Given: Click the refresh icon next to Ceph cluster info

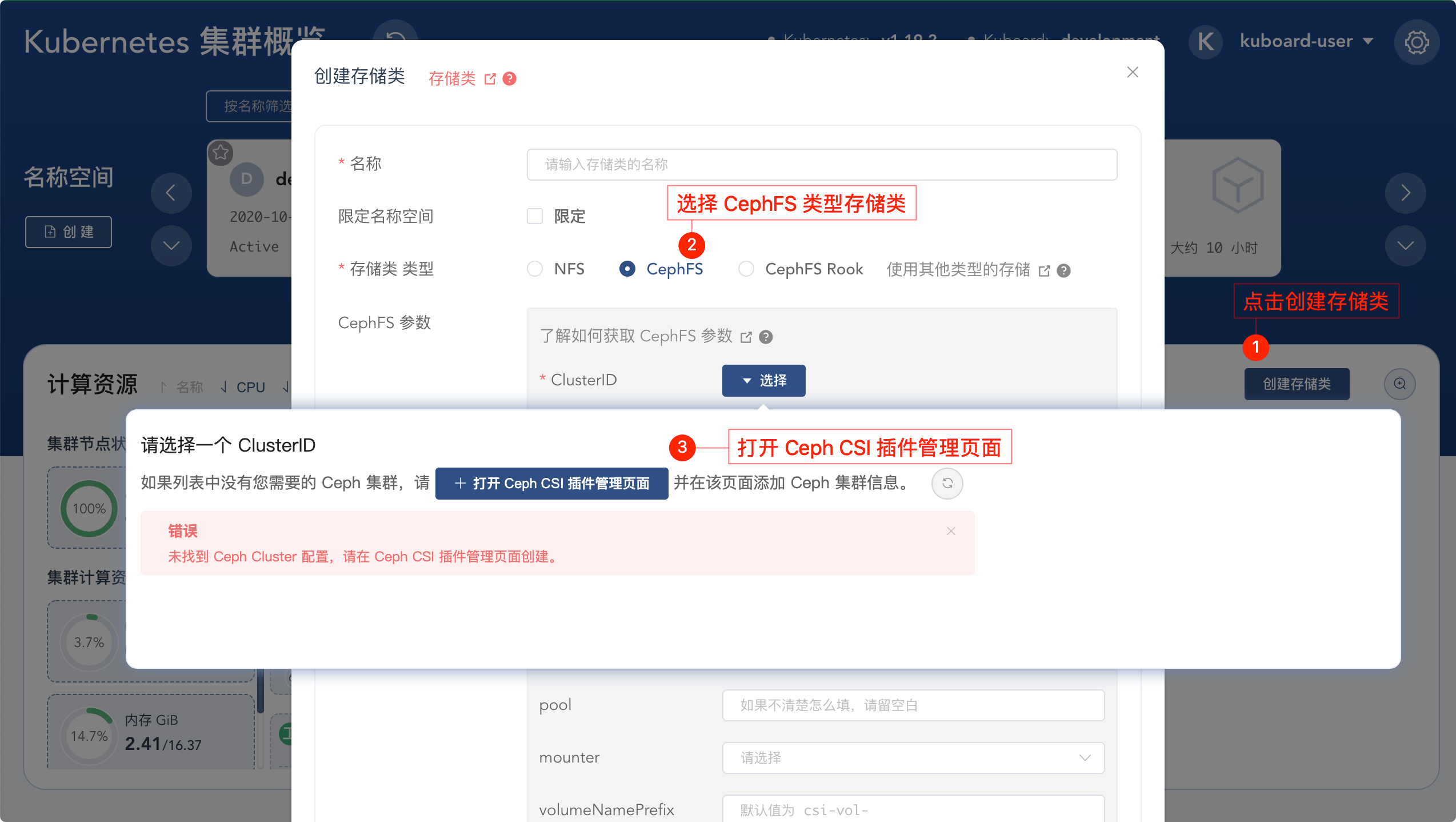Looking at the screenshot, I should pyautogui.click(x=947, y=484).
